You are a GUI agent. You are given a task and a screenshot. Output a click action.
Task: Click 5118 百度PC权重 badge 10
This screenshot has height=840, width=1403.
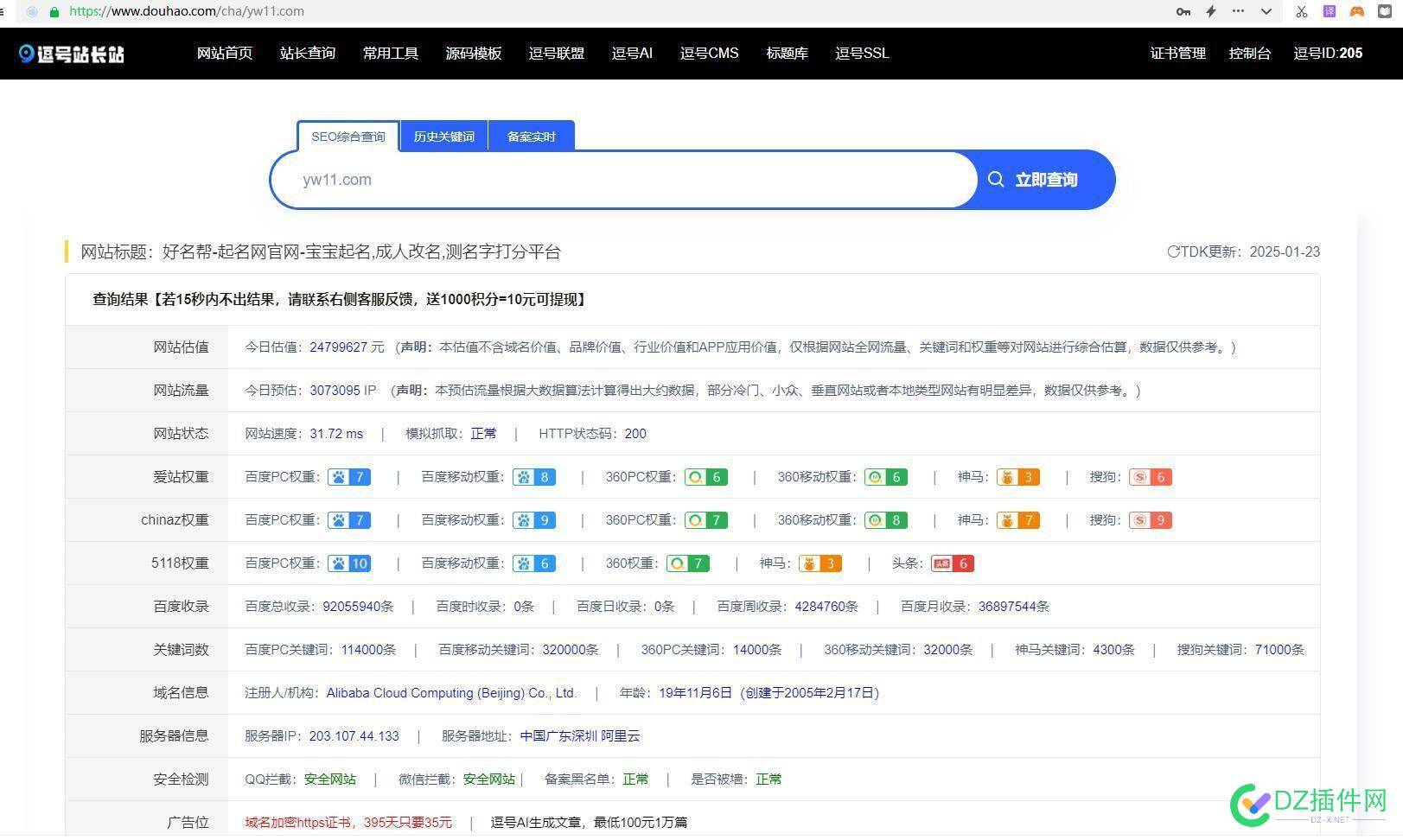[349, 563]
